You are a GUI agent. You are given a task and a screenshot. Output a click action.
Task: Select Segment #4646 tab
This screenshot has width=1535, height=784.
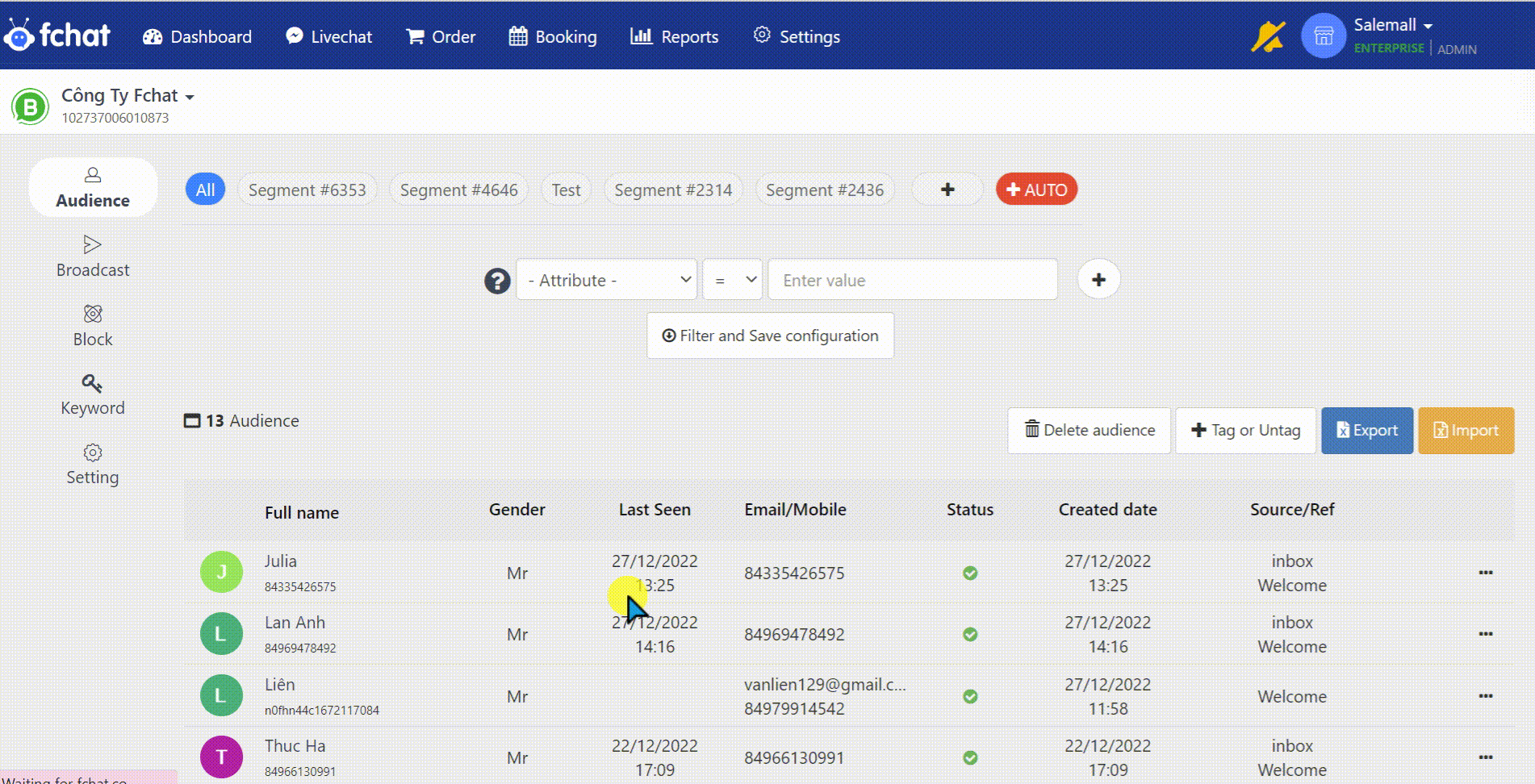[459, 190]
